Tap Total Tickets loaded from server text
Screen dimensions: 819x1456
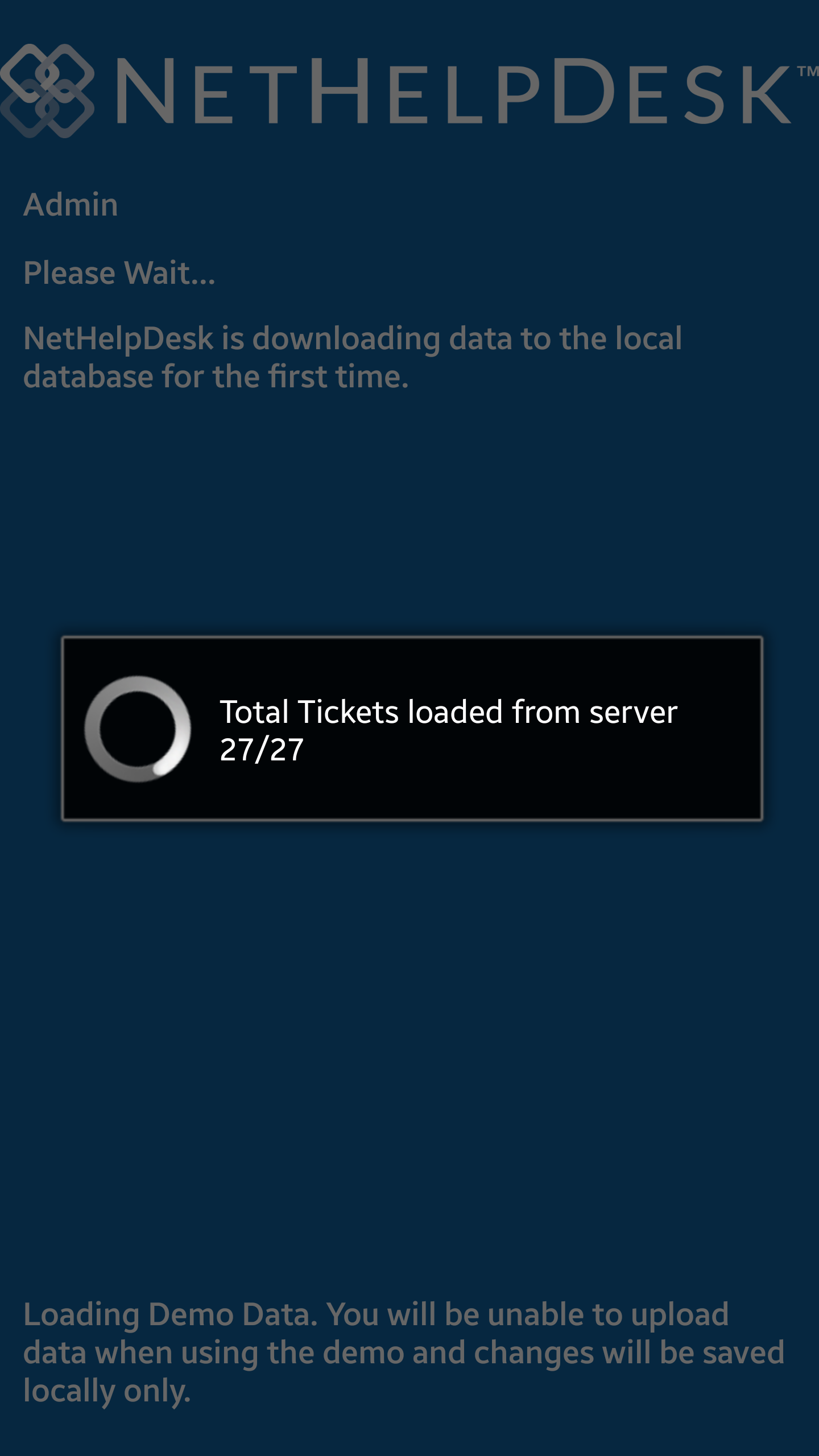[x=449, y=712]
